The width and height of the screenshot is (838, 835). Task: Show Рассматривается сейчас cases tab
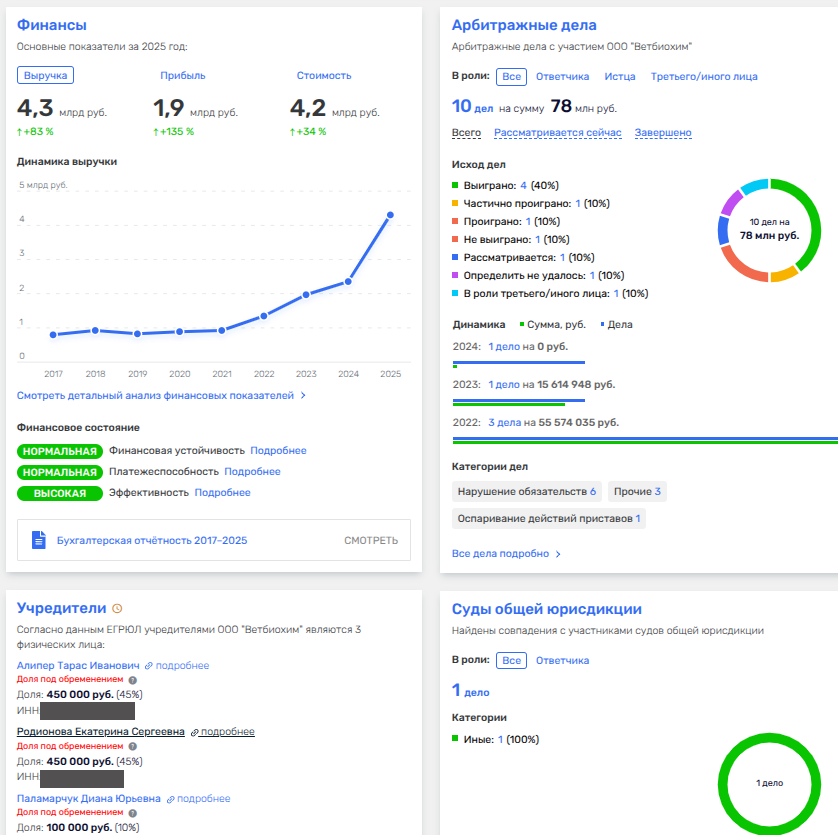pos(557,133)
